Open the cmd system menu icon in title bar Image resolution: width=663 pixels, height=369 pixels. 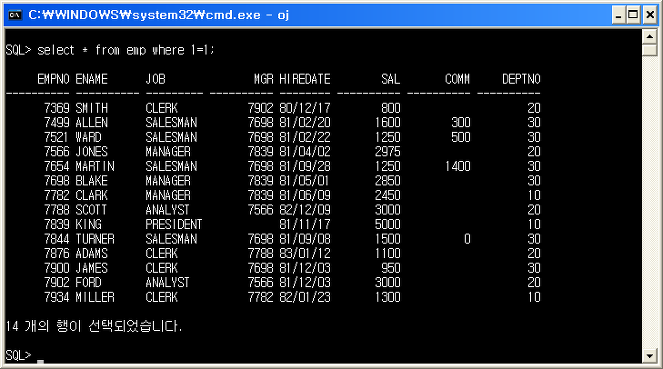(15, 15)
